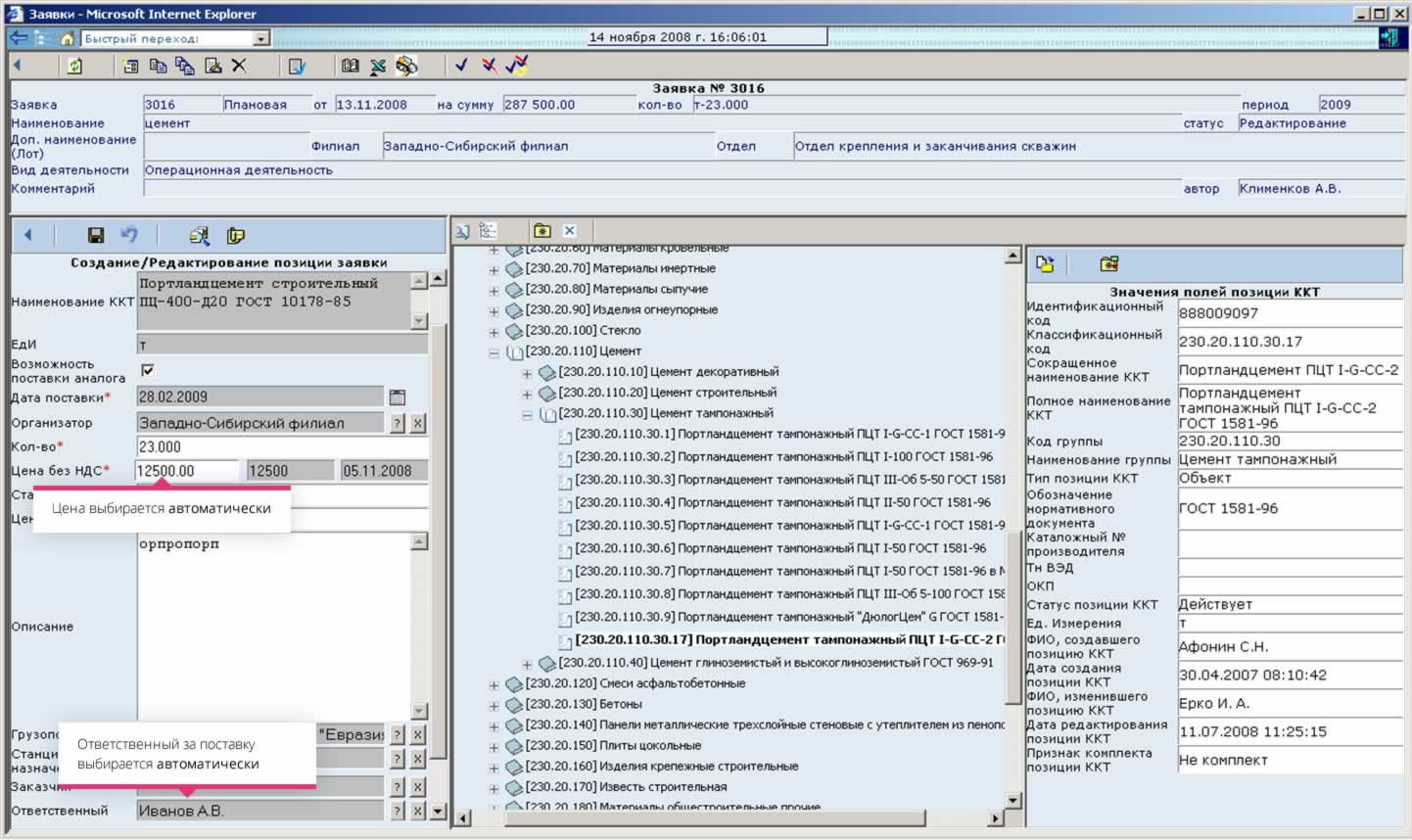
Task: Click the Описание text area
Action: (274, 627)
